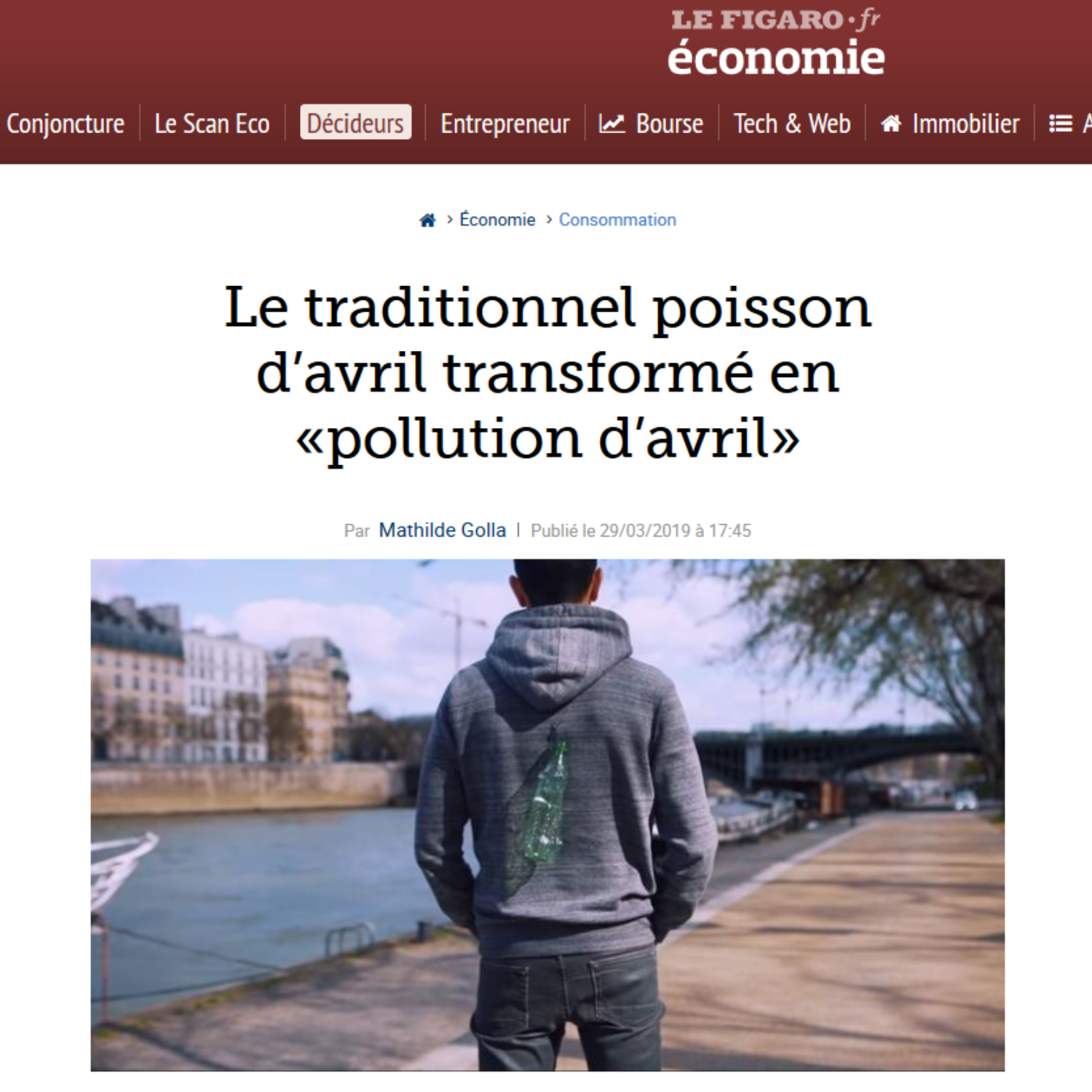1092x1092 pixels.
Task: Click the Bourse chart icon
Action: pyautogui.click(x=612, y=124)
